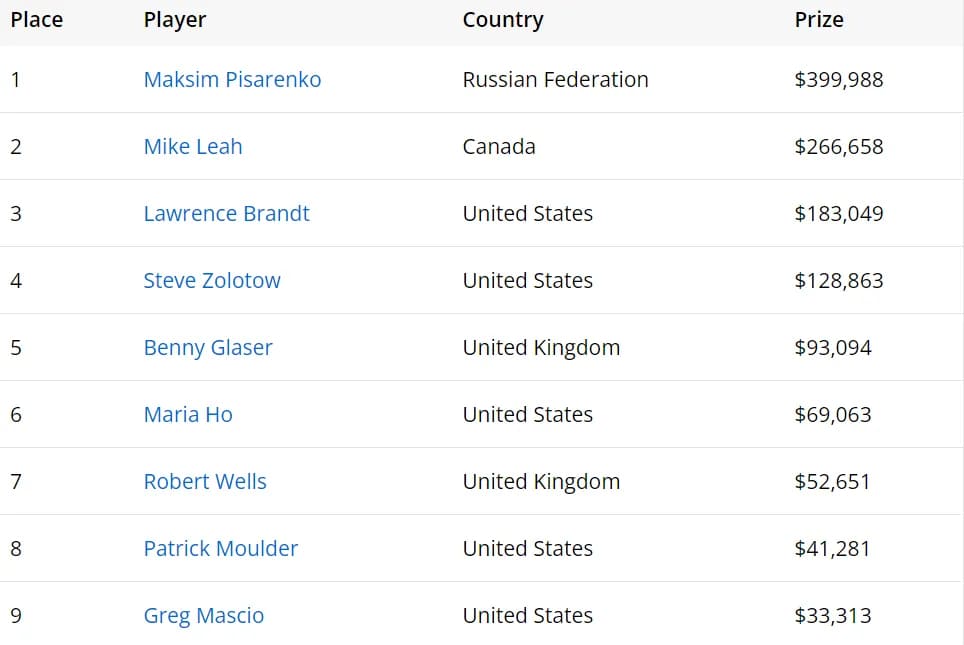
Task: Click the Prize column header
Action: point(819,20)
